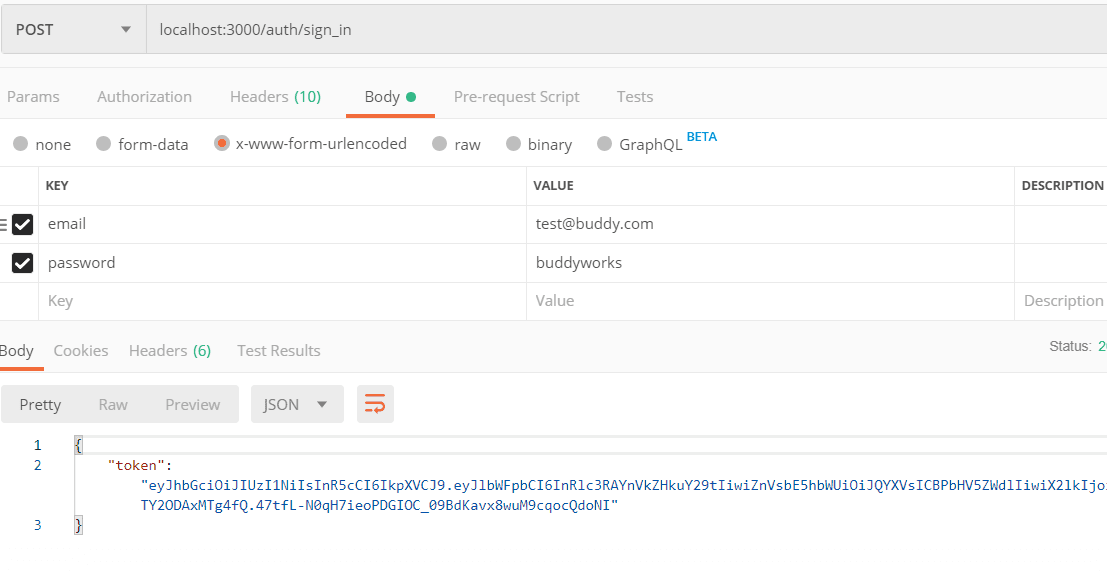
Task: Click line number 2 in response gutter
Action: pyautogui.click(x=37, y=465)
